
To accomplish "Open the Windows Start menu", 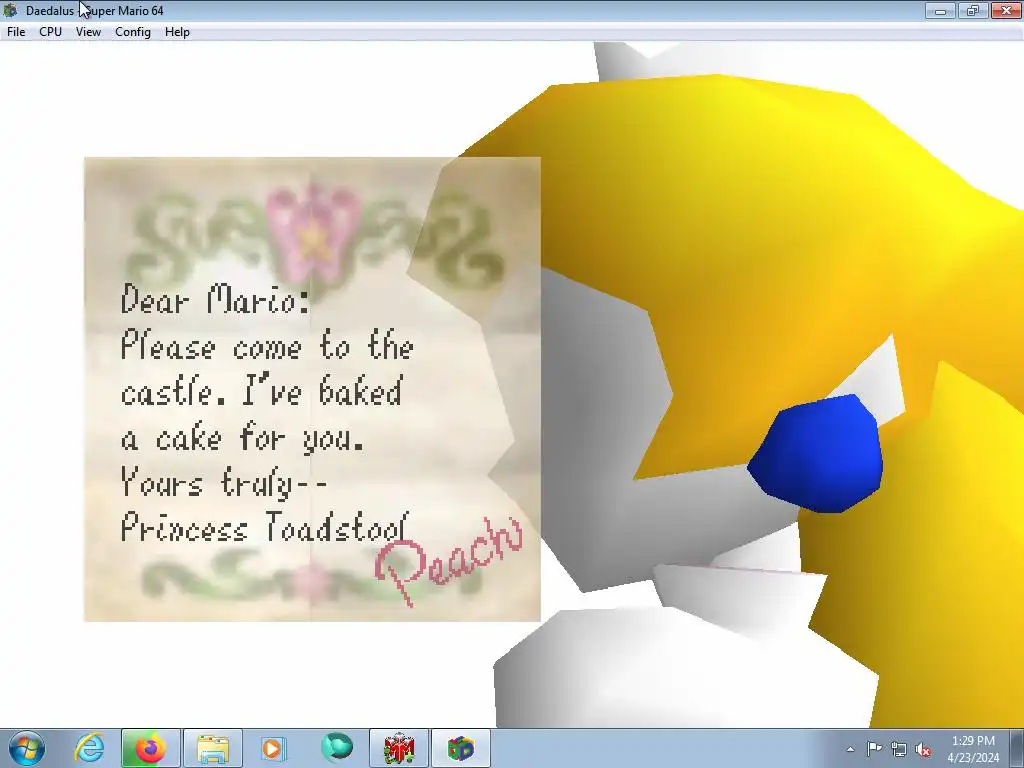I will coord(27,748).
